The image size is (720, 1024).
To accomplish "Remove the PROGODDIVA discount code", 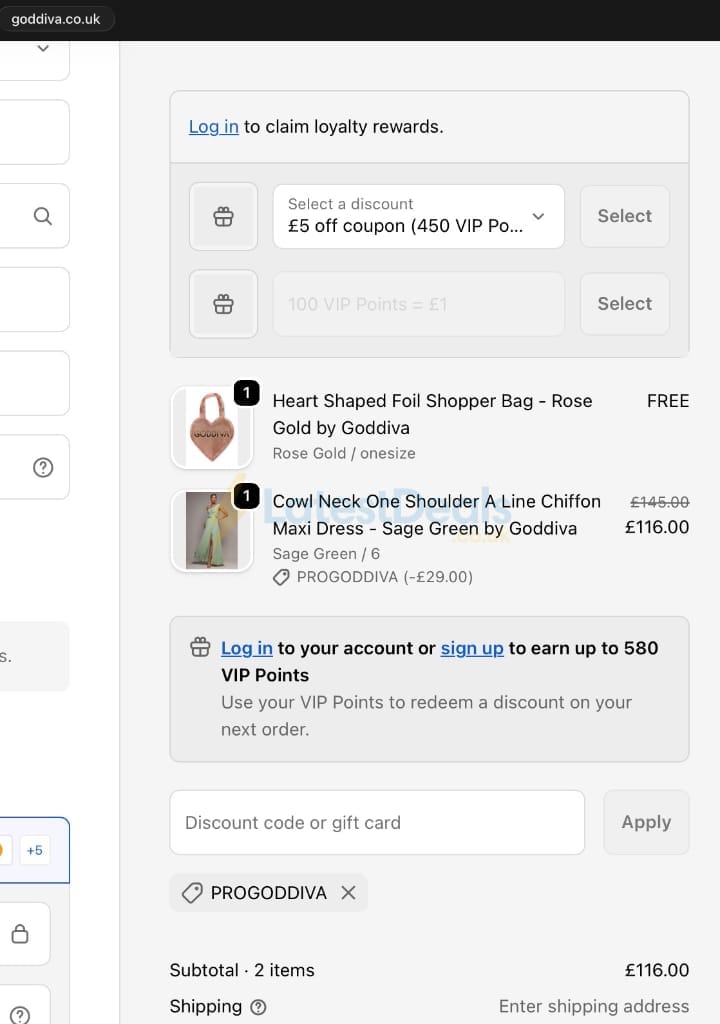I will click(348, 893).
